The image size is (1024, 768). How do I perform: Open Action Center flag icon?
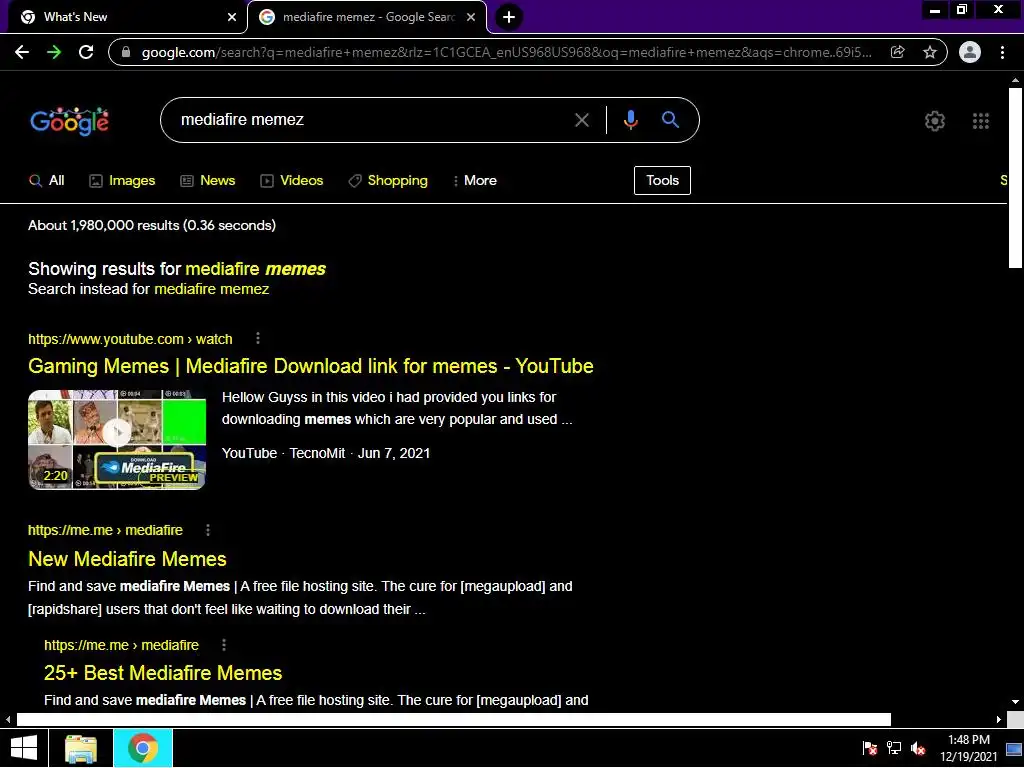click(870, 748)
